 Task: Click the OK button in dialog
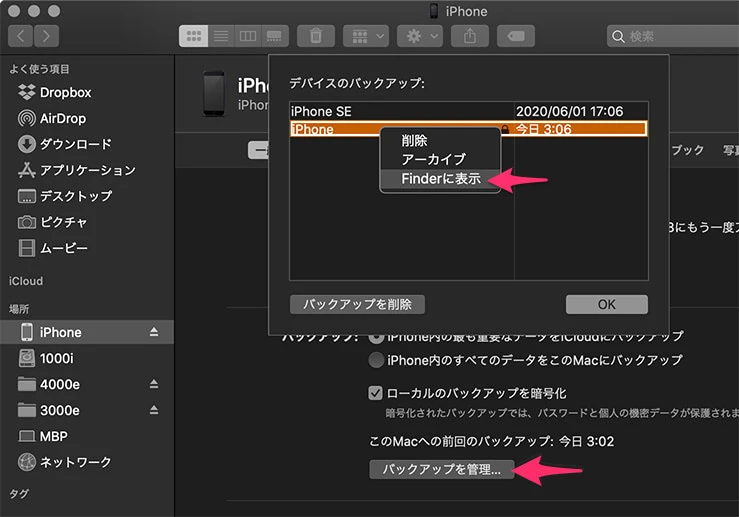(606, 304)
